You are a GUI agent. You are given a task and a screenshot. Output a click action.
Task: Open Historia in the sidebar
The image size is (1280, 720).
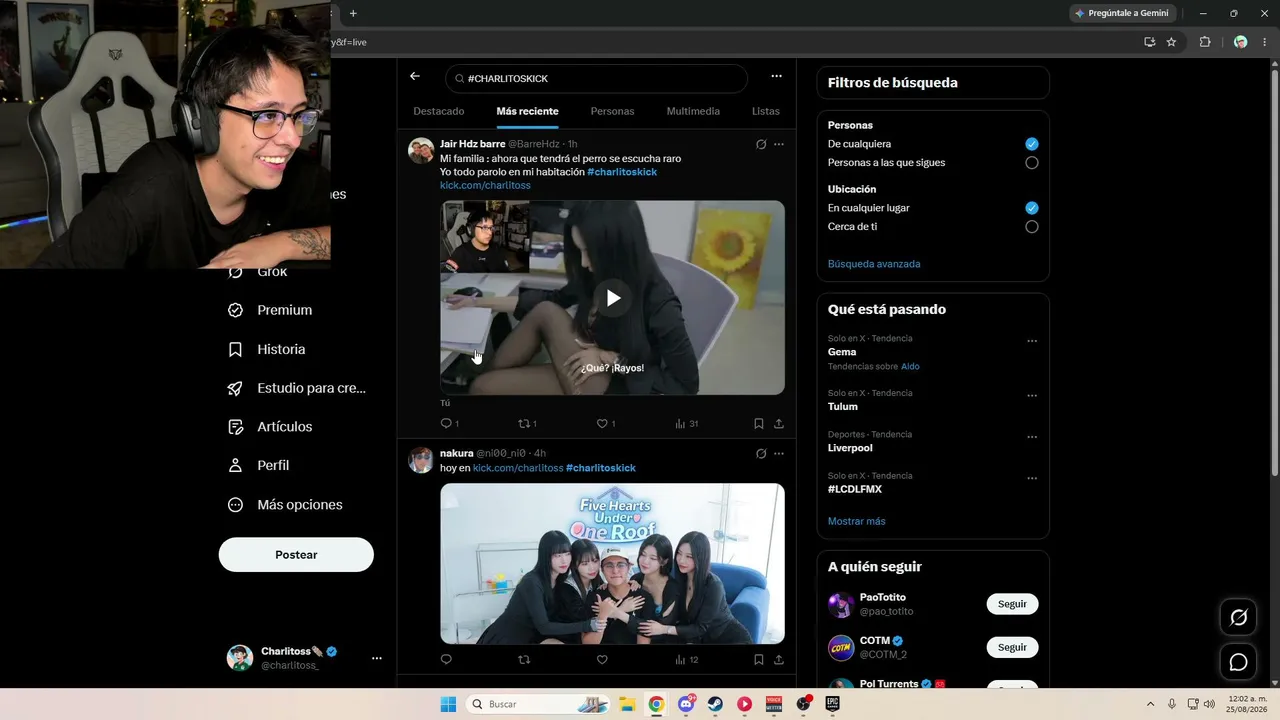point(267,349)
